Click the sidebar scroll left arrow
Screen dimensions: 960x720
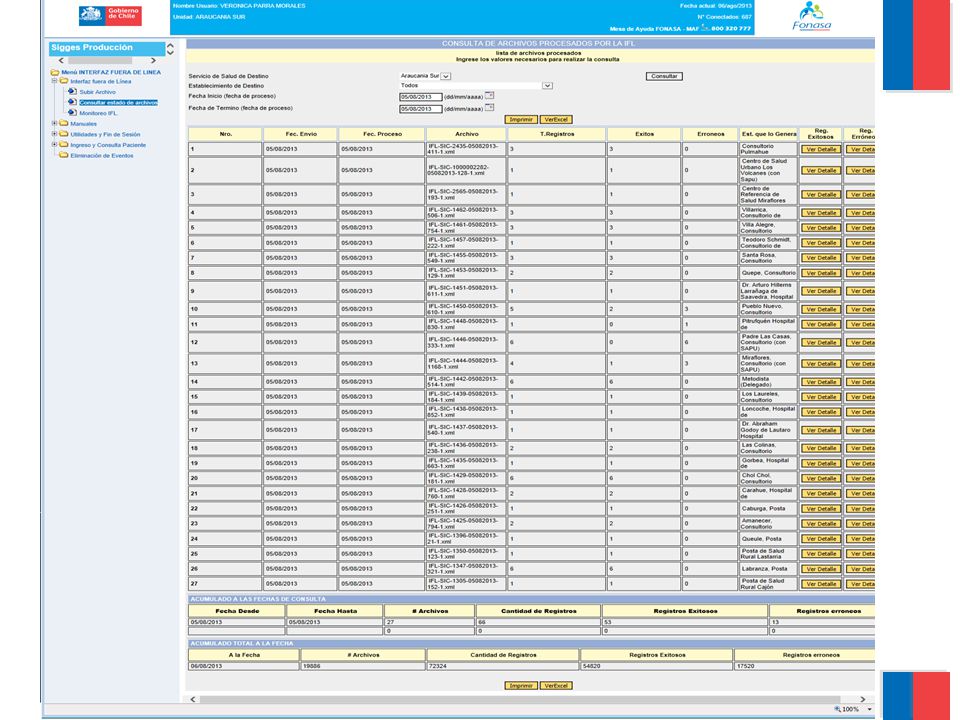pyautogui.click(x=61, y=61)
